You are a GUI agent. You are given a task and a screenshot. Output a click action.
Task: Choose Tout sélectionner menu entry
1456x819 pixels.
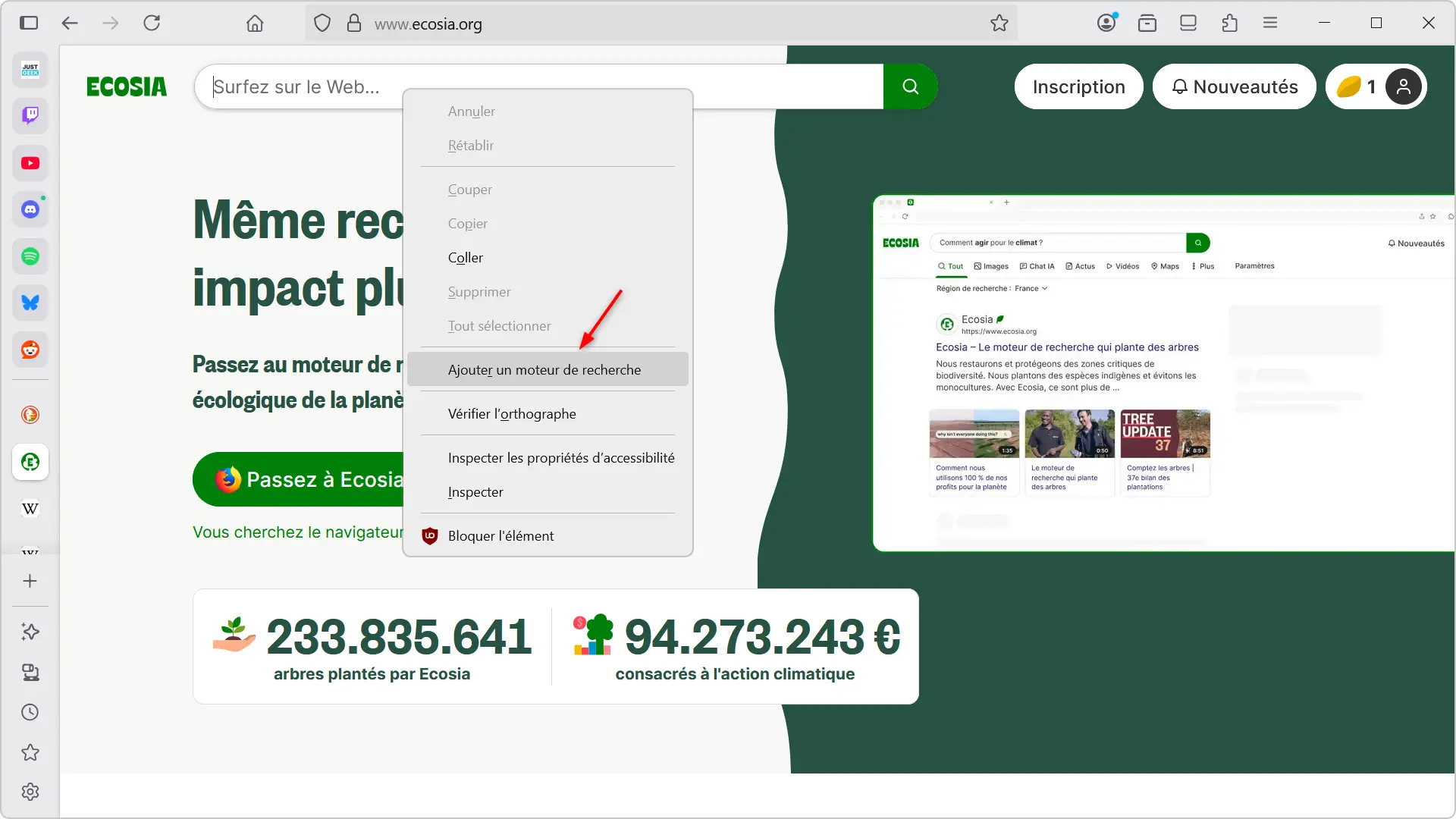(548, 326)
